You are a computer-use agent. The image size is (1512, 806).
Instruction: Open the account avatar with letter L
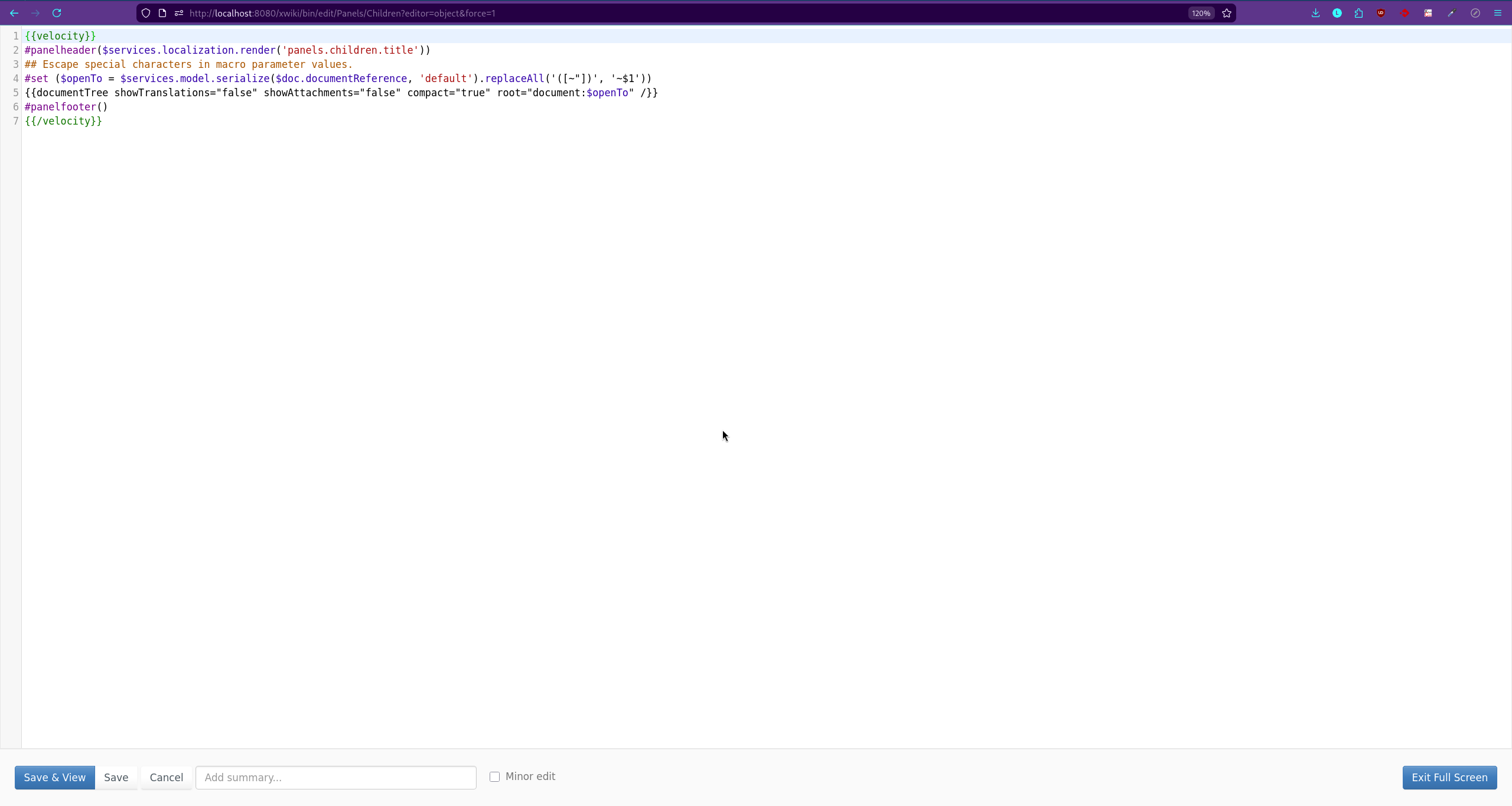point(1337,13)
